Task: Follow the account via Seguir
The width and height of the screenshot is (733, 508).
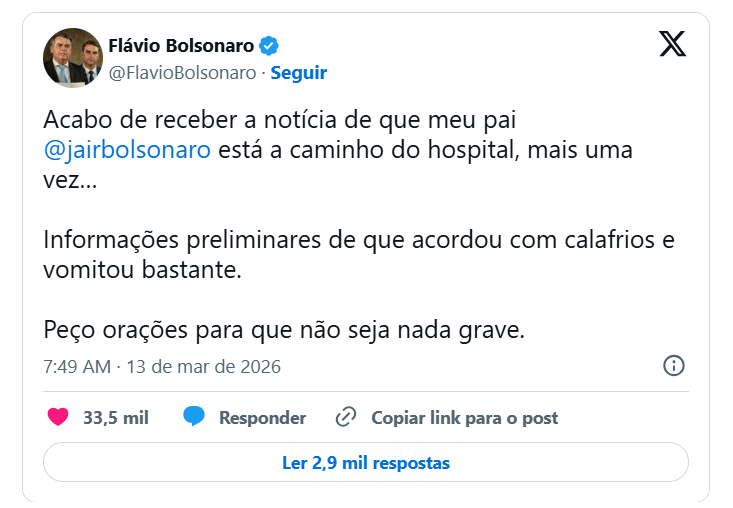Action: tap(299, 73)
